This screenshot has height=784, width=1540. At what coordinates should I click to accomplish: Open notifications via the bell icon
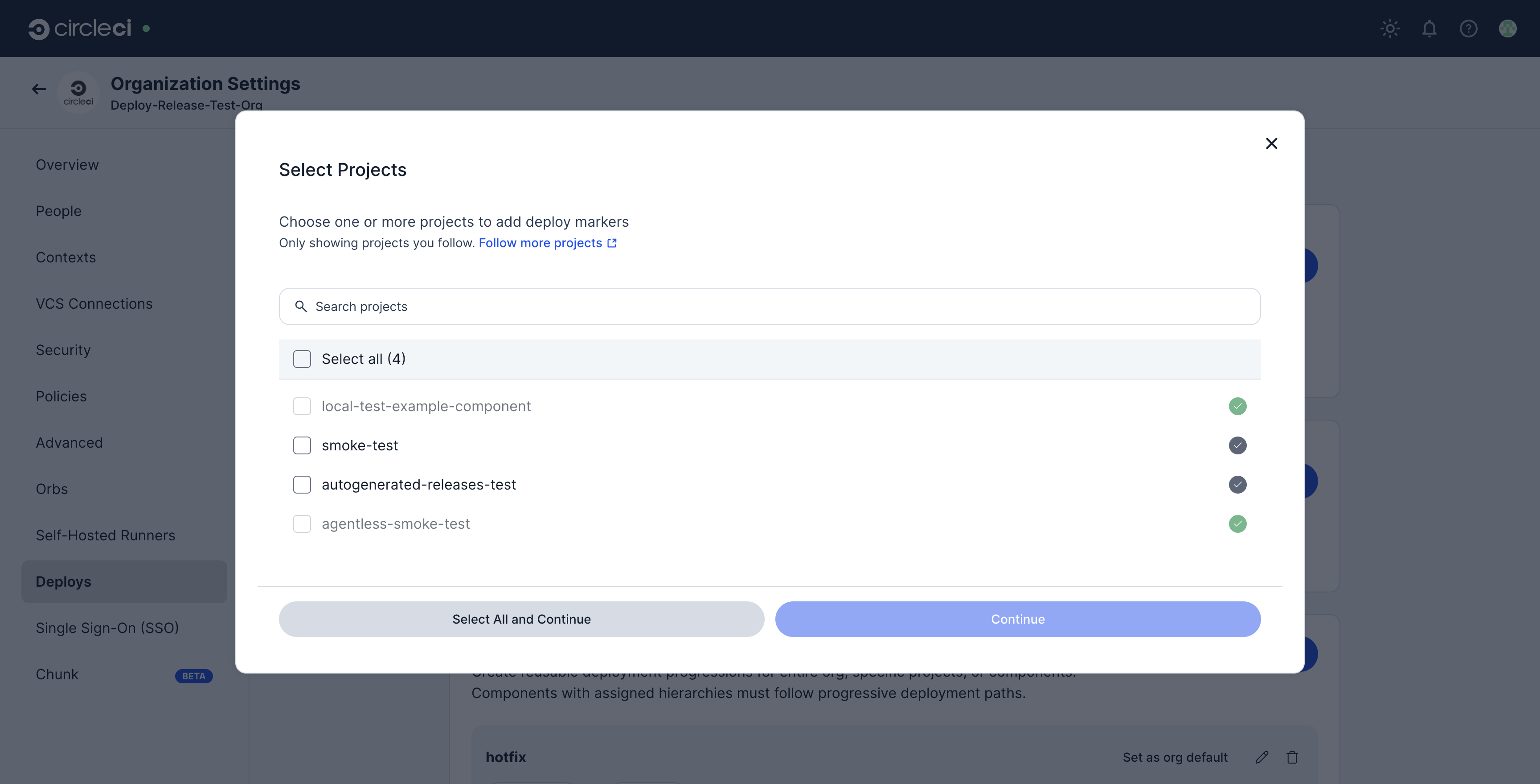(x=1429, y=28)
